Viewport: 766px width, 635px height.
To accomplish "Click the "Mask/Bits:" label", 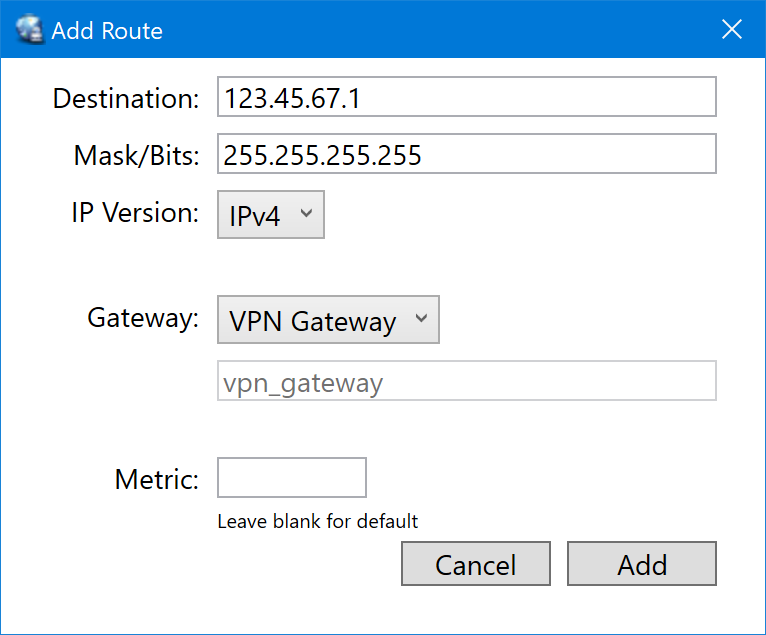I will click(x=137, y=155).
